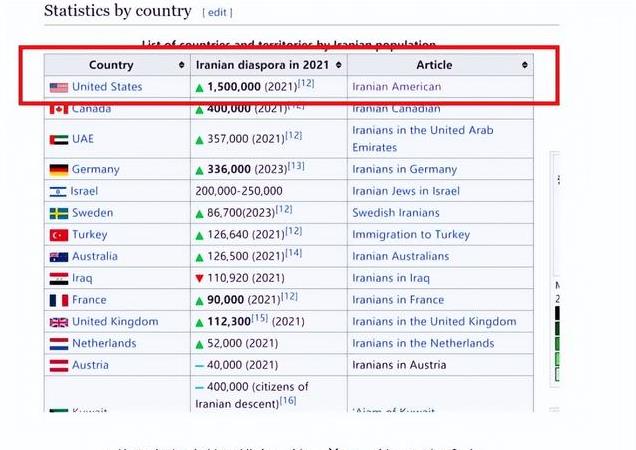The image size is (636, 450).
Task: Click the Germany flag icon
Action: click(58, 170)
